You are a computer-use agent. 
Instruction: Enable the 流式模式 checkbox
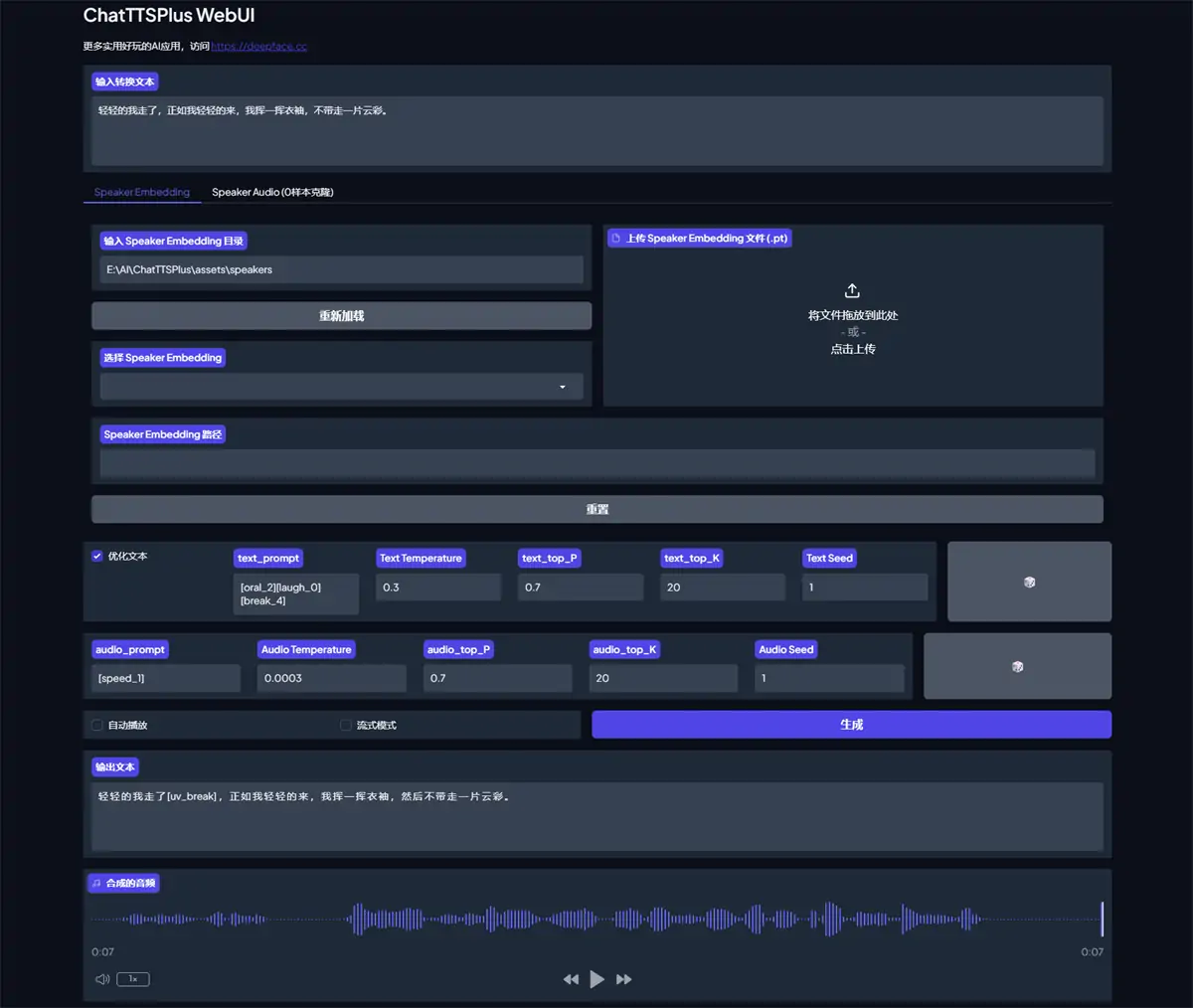[x=346, y=725]
